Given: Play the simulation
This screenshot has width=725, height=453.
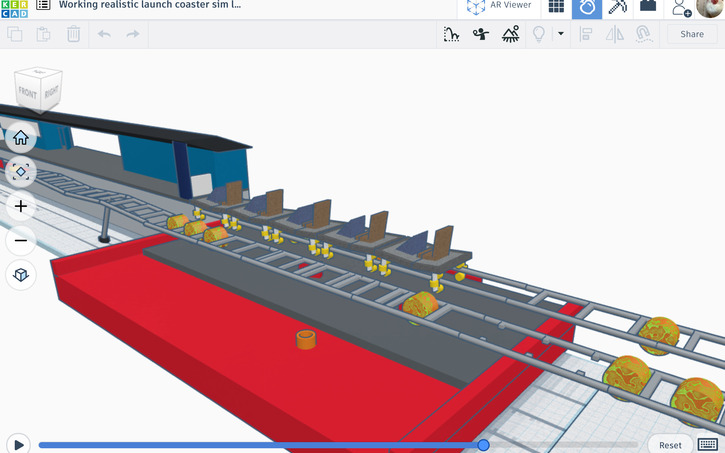Looking at the screenshot, I should (18, 445).
